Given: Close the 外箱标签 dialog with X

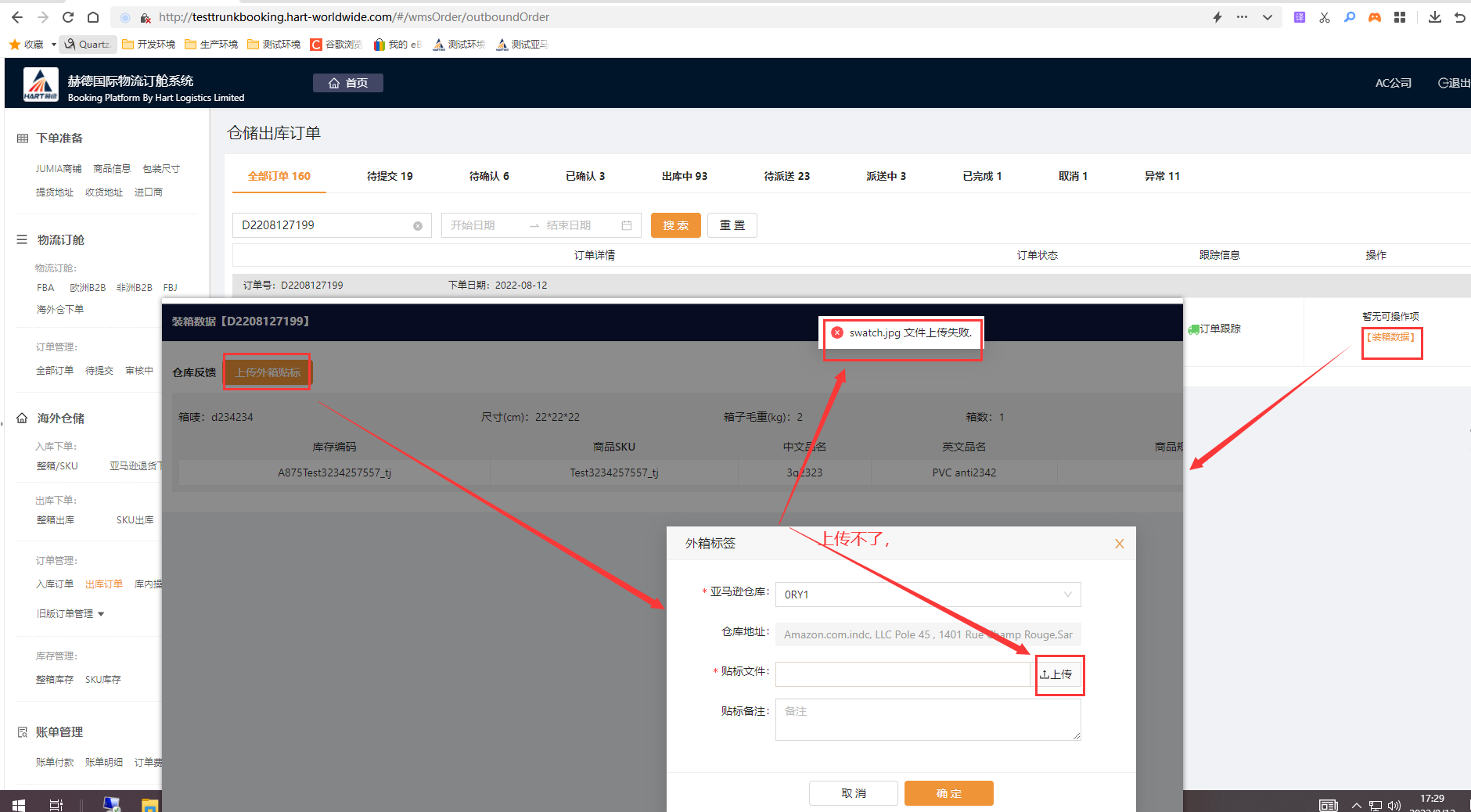Looking at the screenshot, I should (x=1120, y=544).
